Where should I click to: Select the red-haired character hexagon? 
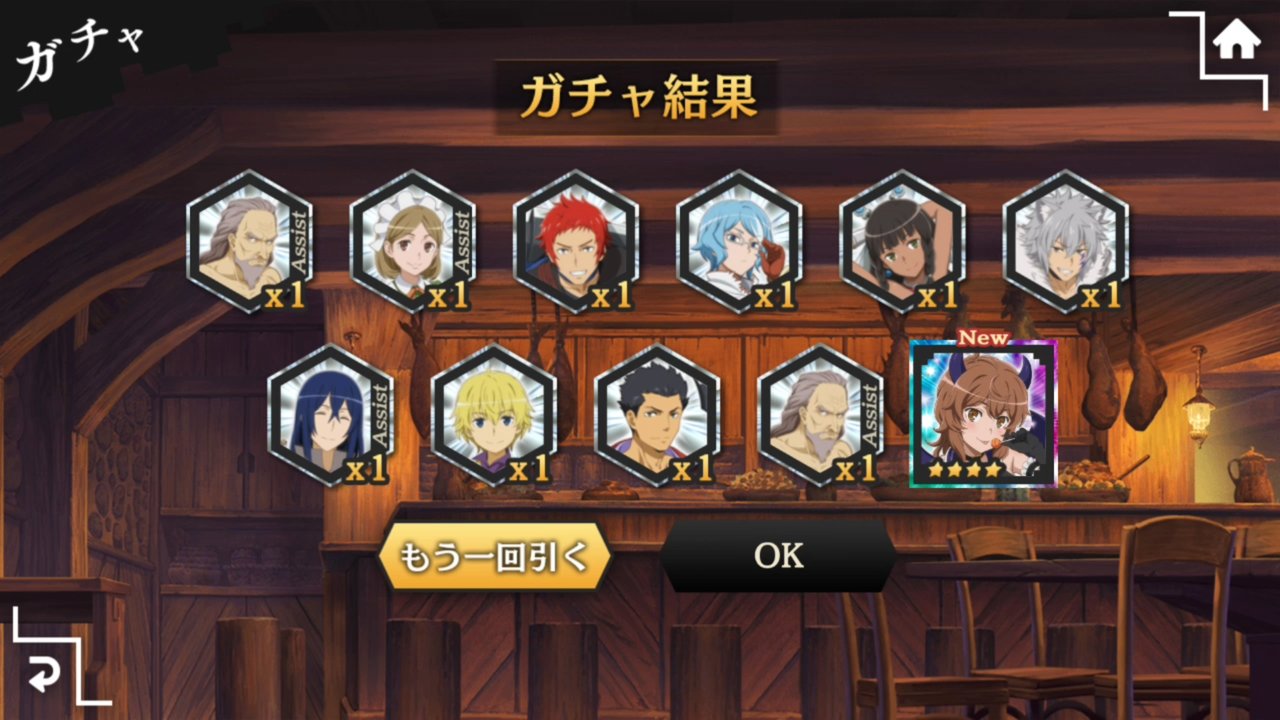pyautogui.click(x=575, y=241)
